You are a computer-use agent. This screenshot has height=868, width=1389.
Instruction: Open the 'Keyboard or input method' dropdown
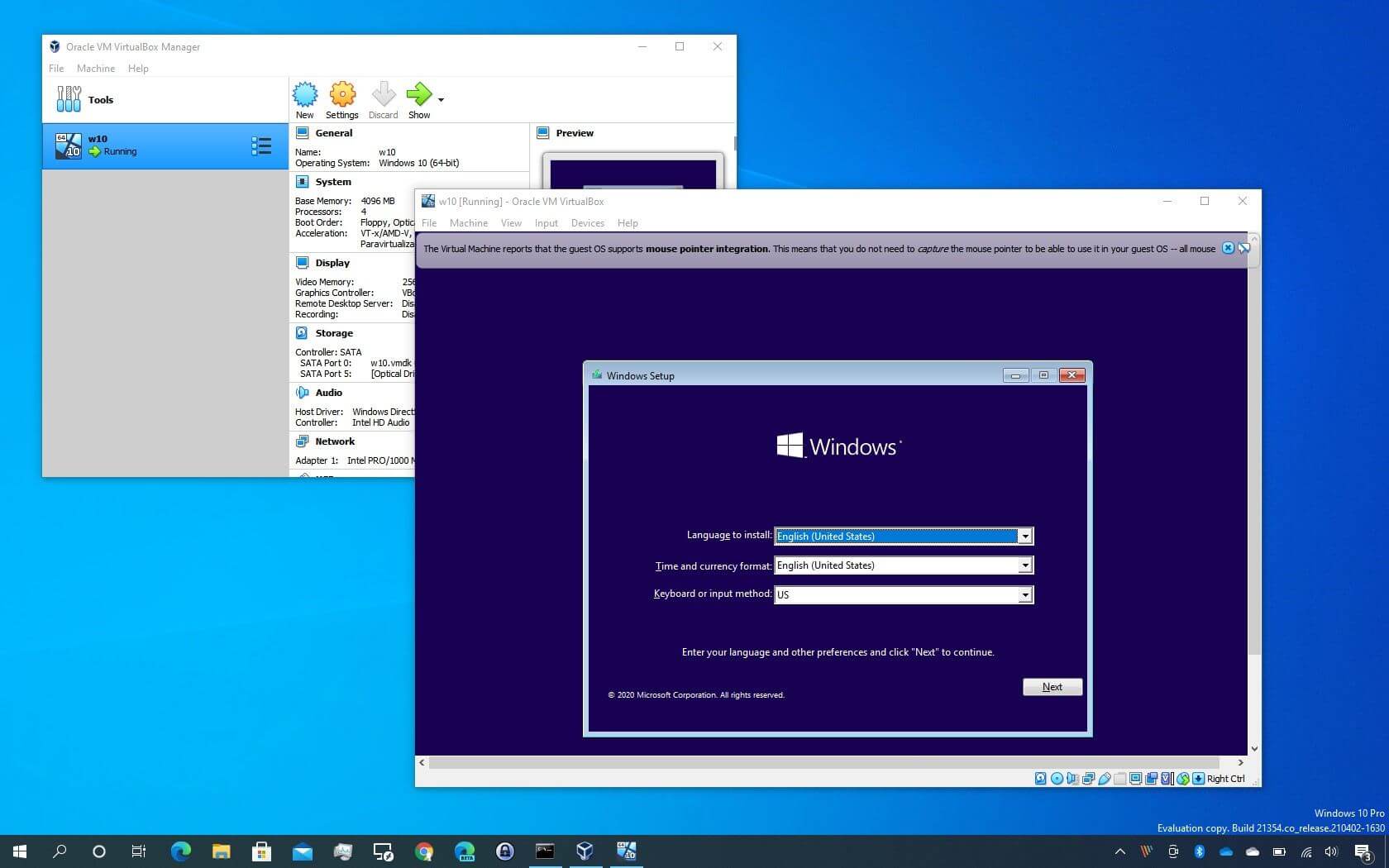[1024, 594]
